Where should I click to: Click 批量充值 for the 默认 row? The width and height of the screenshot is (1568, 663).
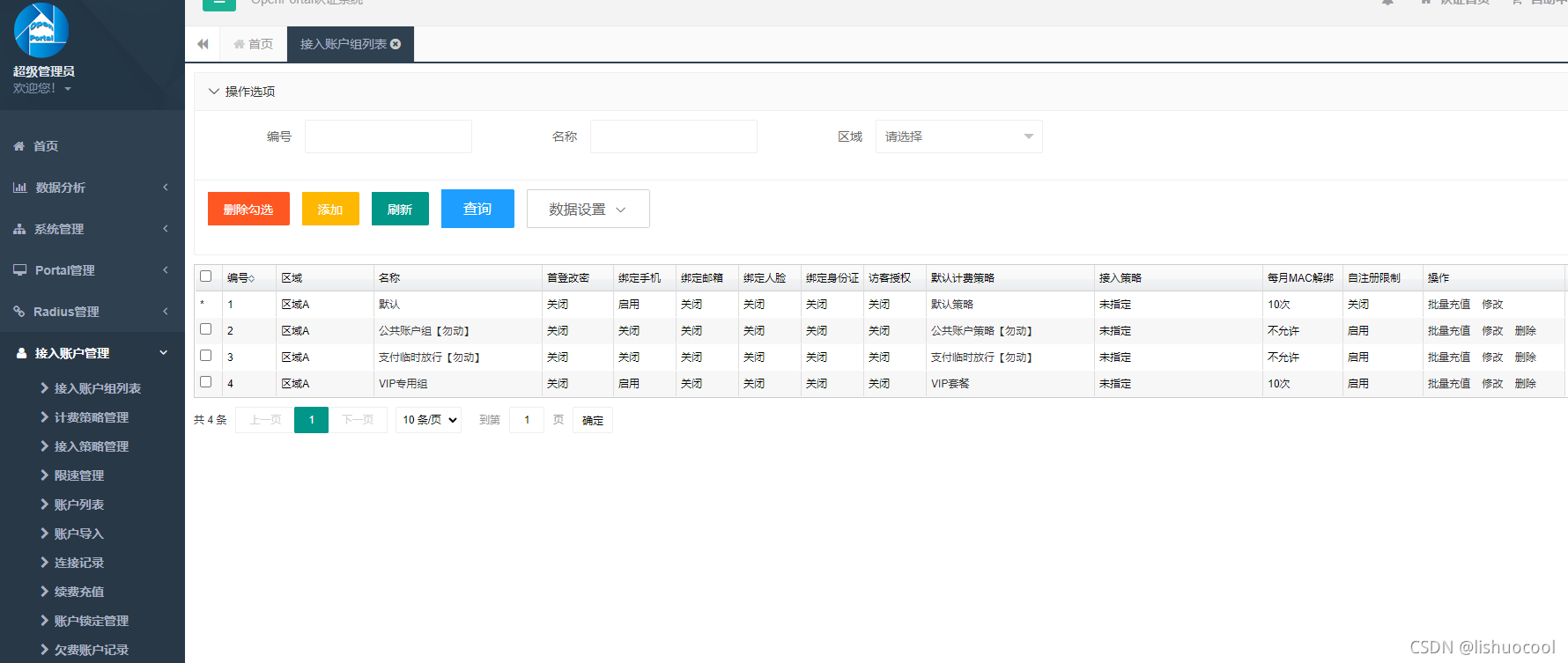(x=1449, y=305)
